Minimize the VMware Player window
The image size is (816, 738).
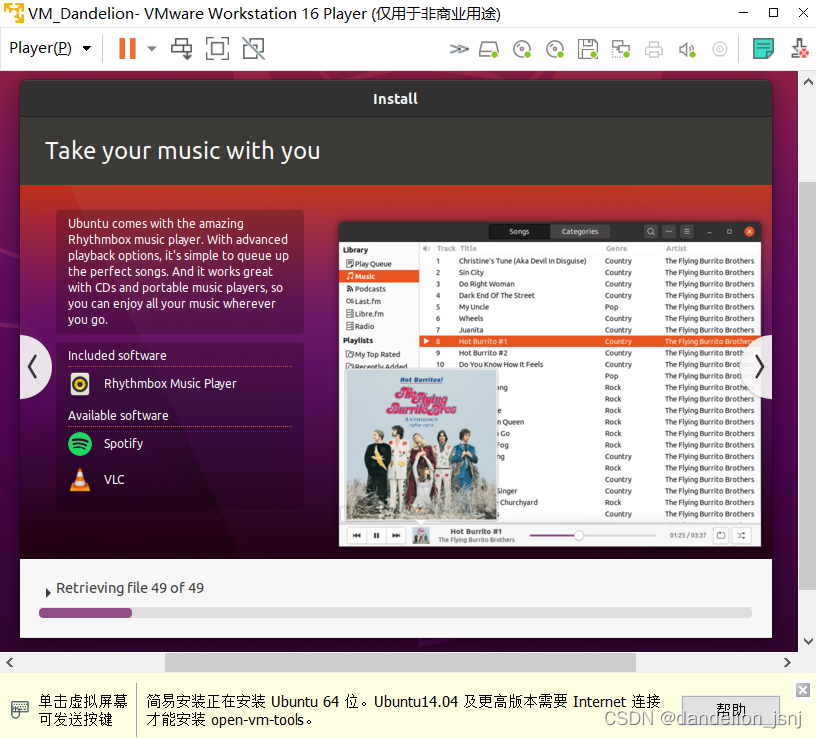(744, 12)
